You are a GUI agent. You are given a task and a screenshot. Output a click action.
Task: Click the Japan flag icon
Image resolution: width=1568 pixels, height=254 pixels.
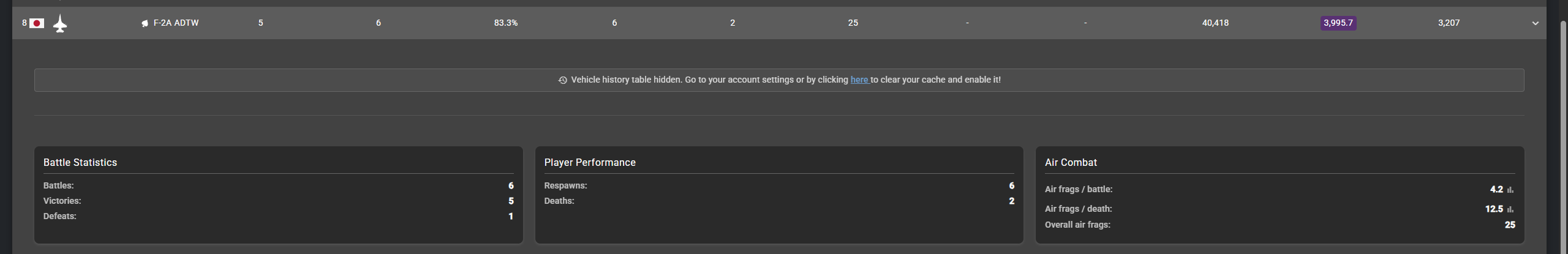point(37,23)
